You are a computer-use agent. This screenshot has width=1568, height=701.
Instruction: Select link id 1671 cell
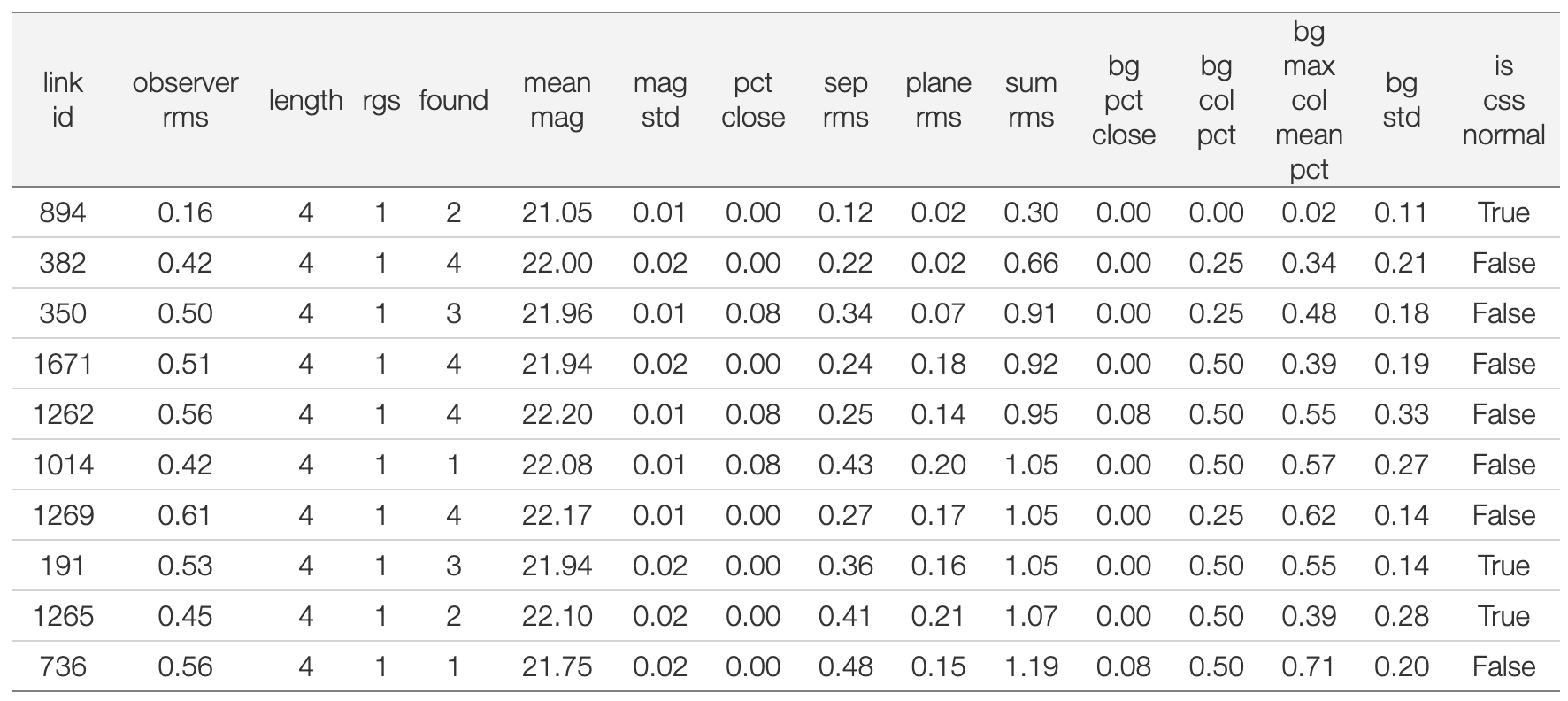click(x=63, y=364)
